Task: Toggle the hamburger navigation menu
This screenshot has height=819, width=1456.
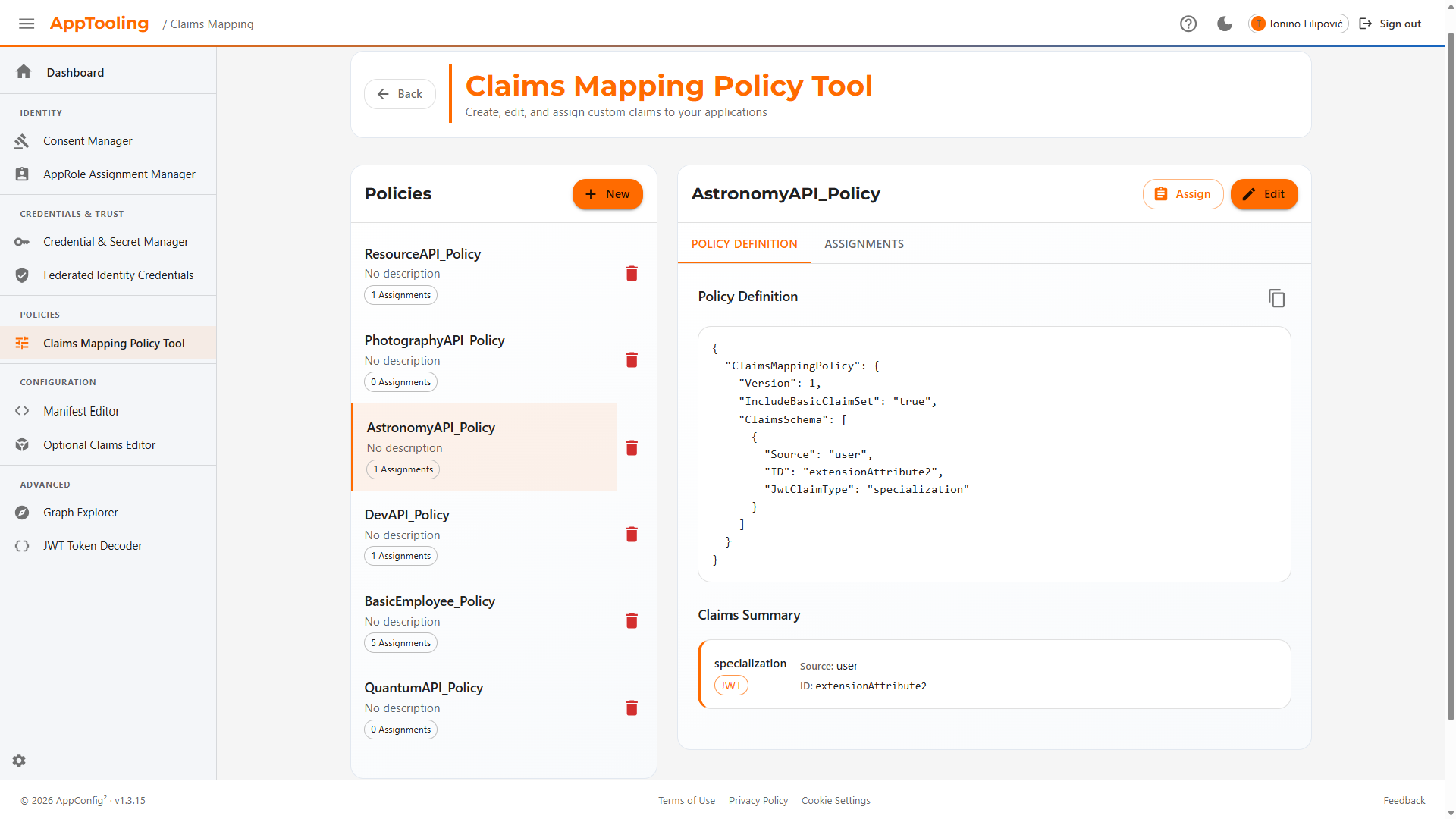Action: [27, 24]
